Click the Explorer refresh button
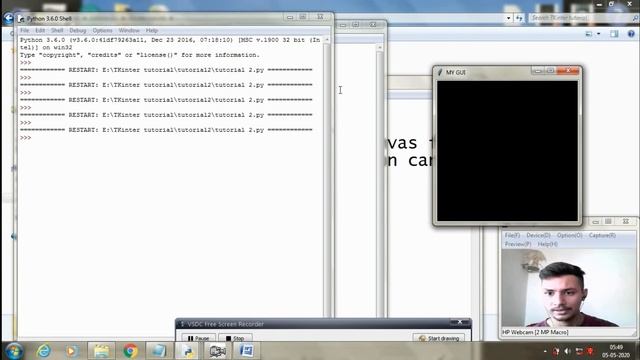Image resolution: width=640 pixels, height=360 pixels. click(x=519, y=18)
